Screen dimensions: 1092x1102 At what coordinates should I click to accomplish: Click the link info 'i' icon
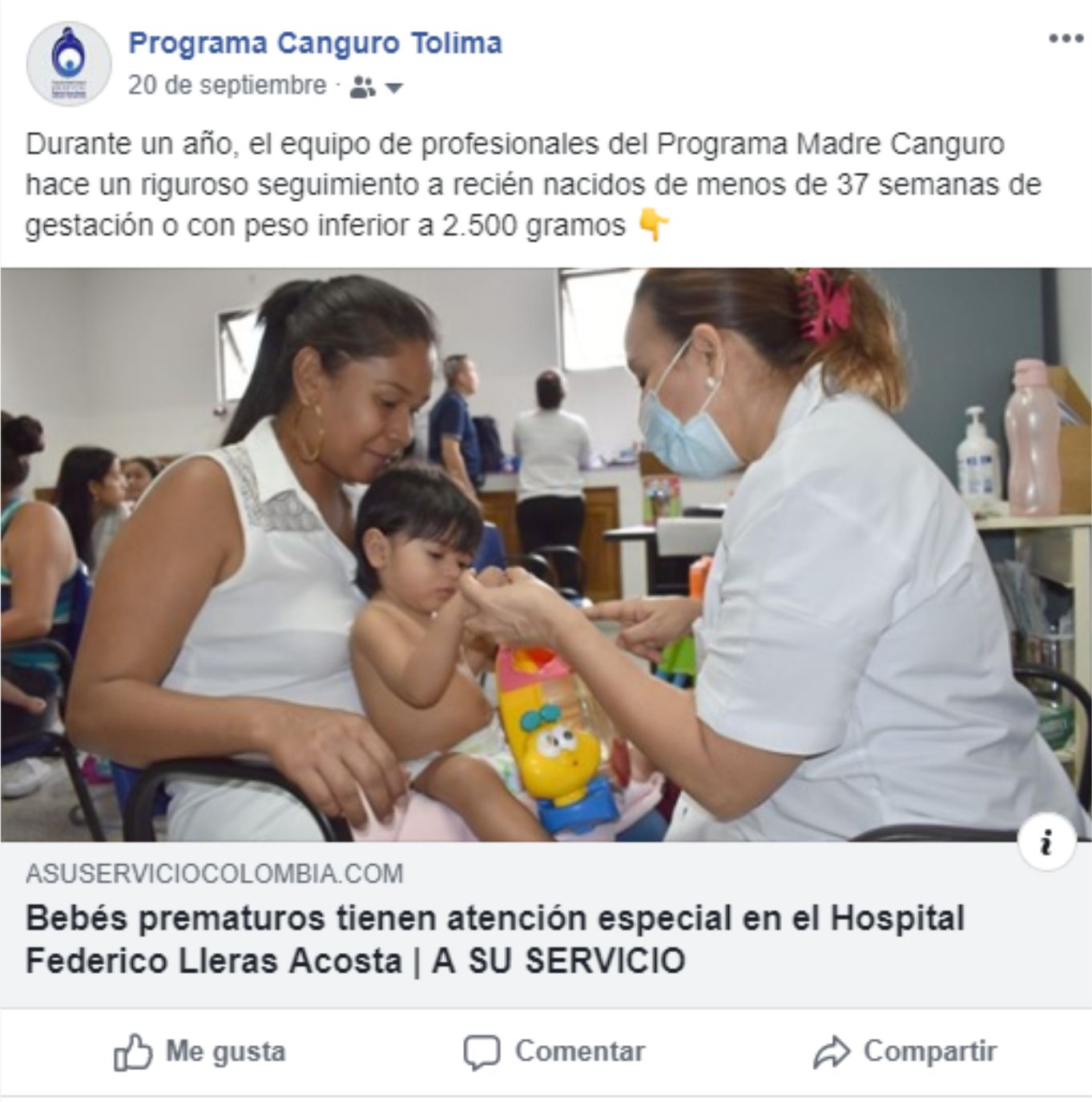tap(1046, 842)
